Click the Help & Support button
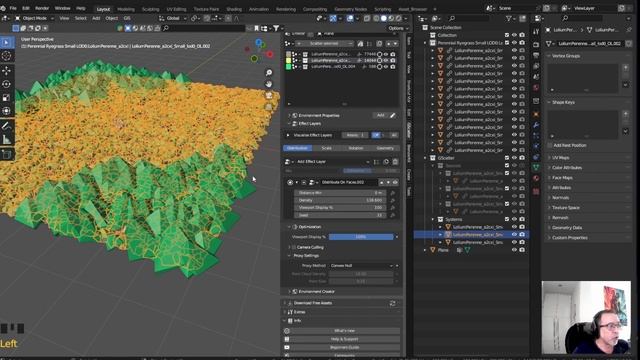 click(x=344, y=339)
